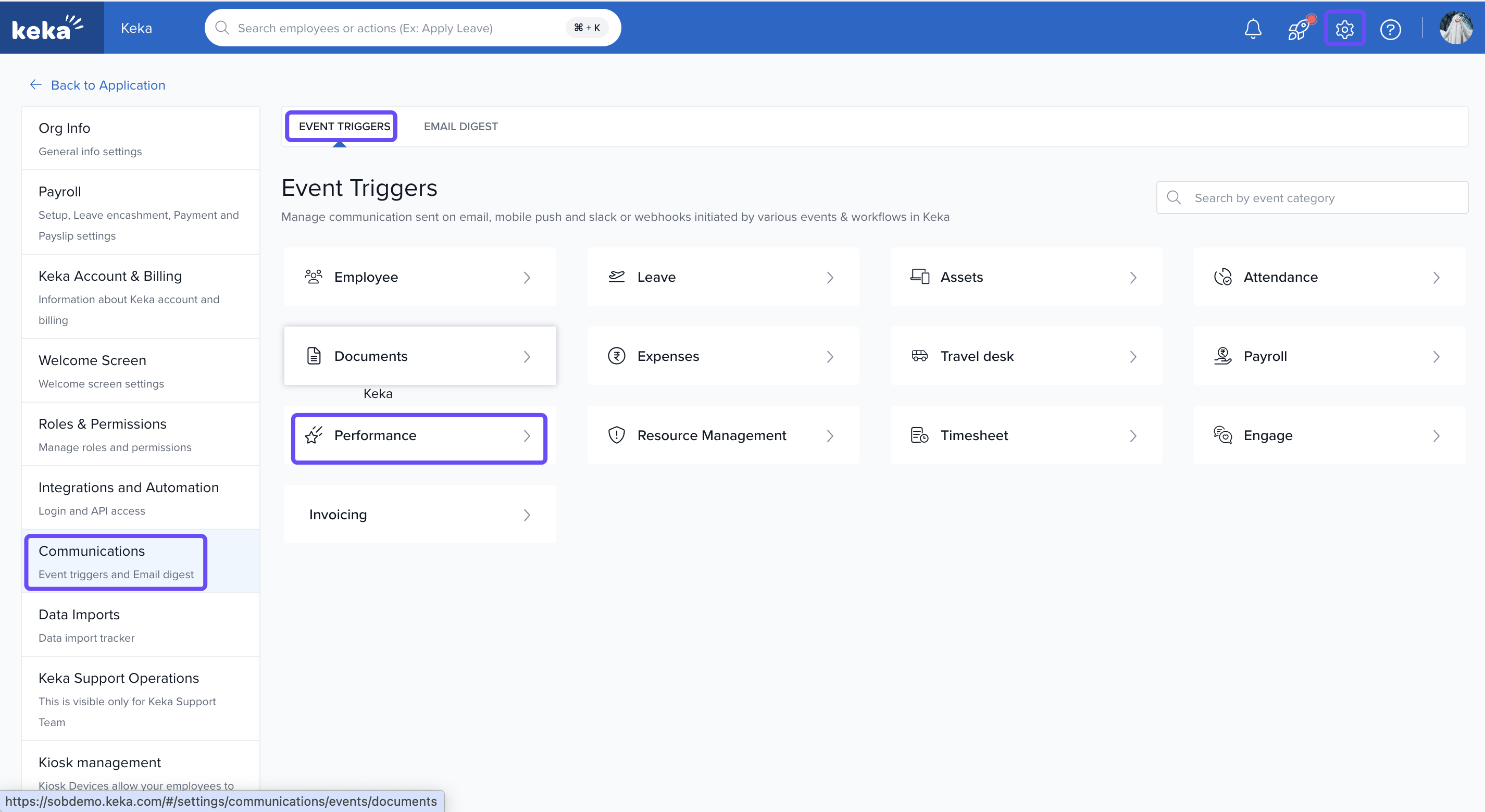The image size is (1485, 812).
Task: Expand the Leave category chevron
Action: coord(830,278)
